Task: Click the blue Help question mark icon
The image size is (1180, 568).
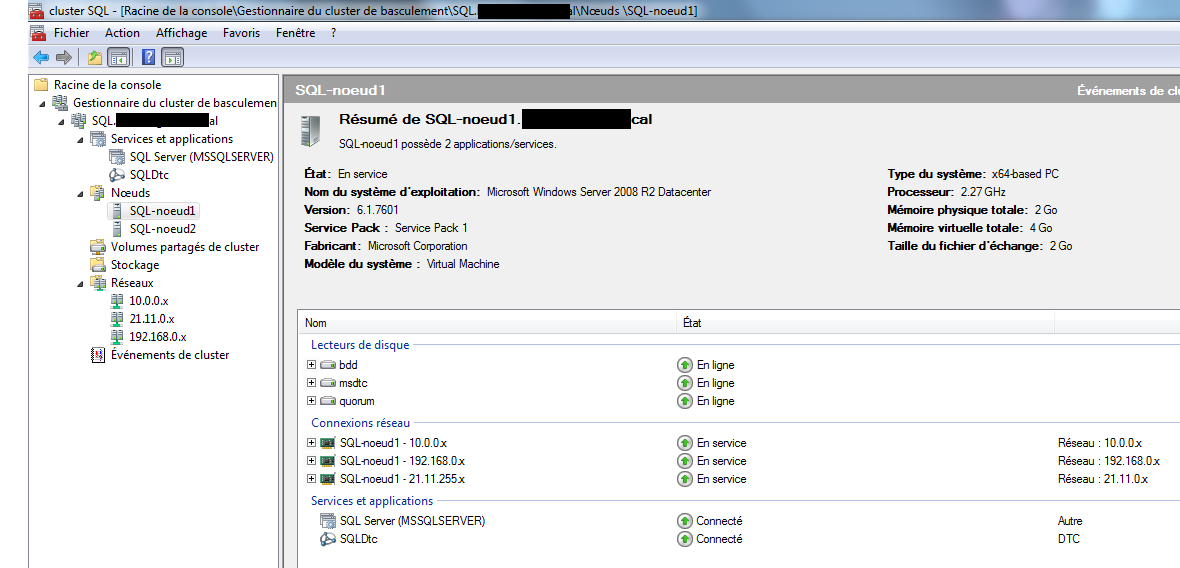Action: (x=148, y=58)
